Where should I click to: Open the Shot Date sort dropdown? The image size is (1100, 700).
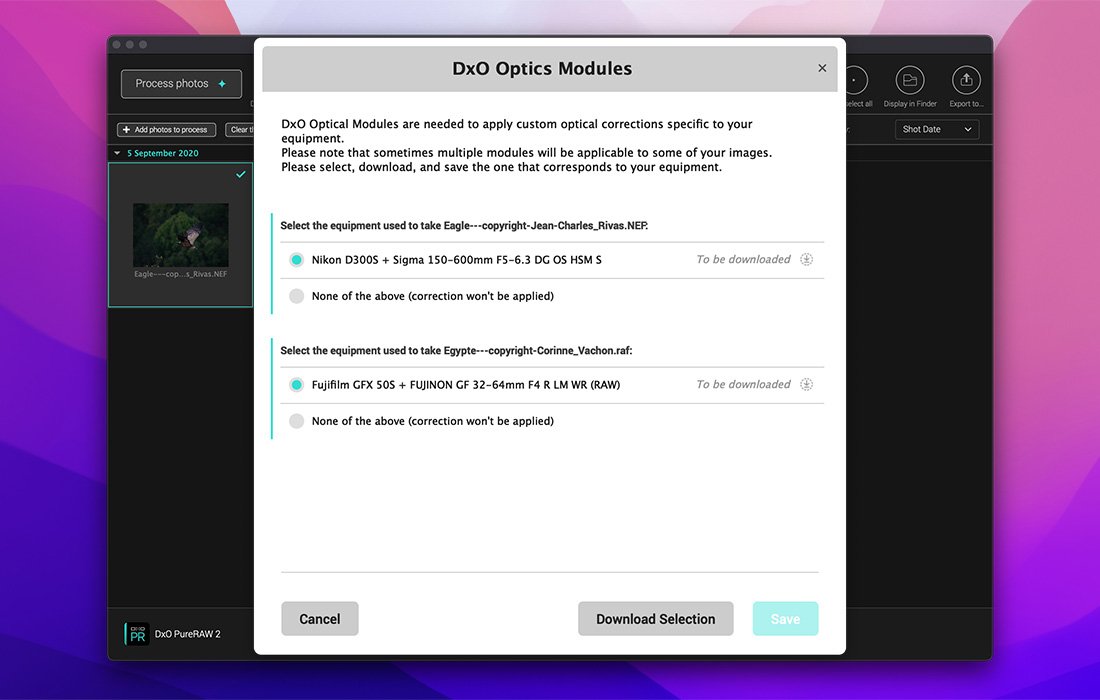click(x=936, y=130)
